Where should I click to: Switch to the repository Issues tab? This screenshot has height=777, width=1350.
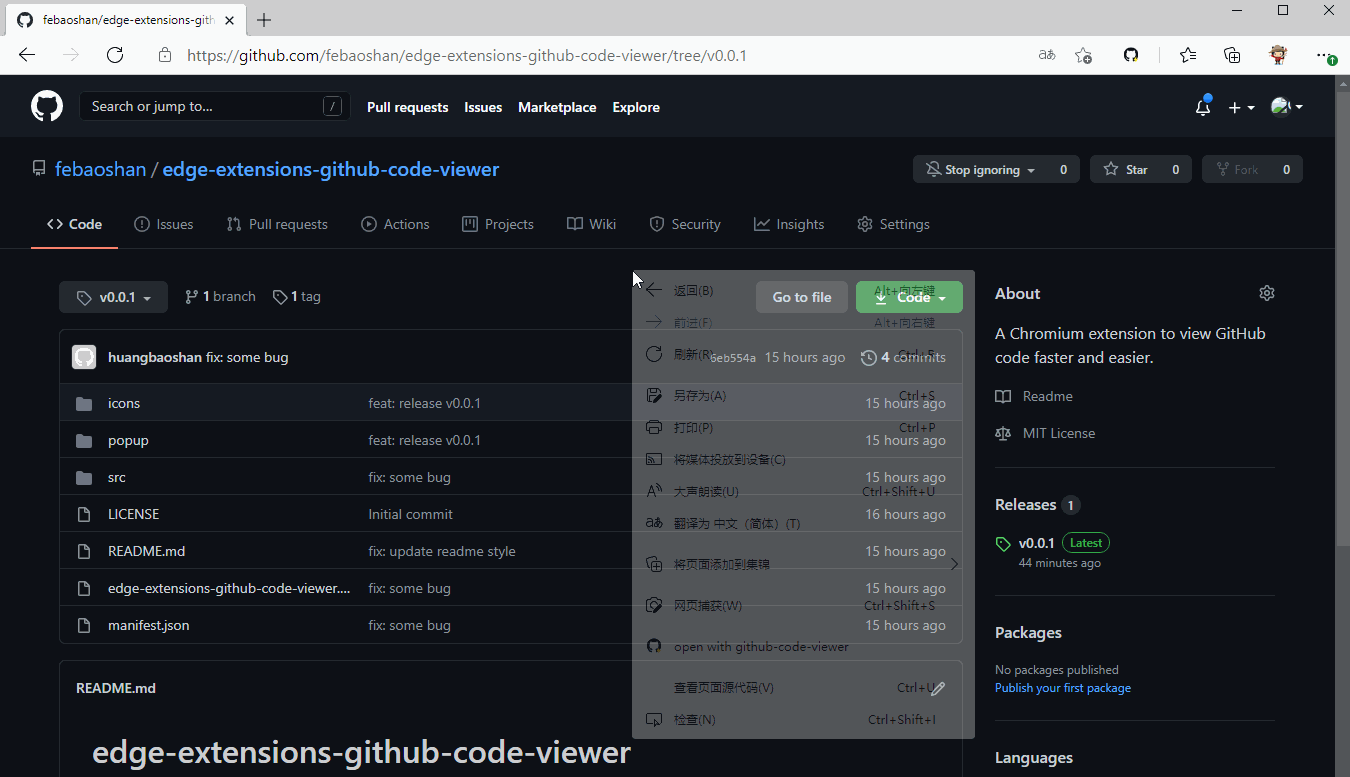tap(164, 224)
